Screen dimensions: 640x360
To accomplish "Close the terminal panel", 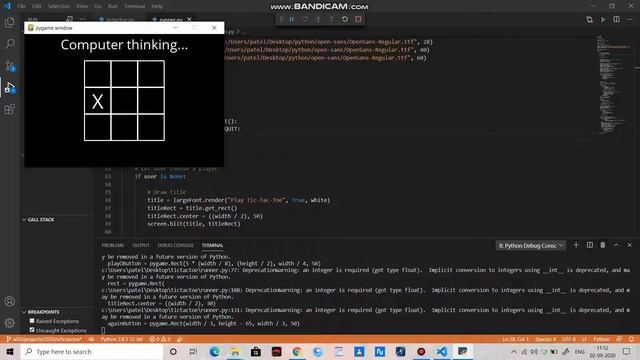I will tap(629, 245).
